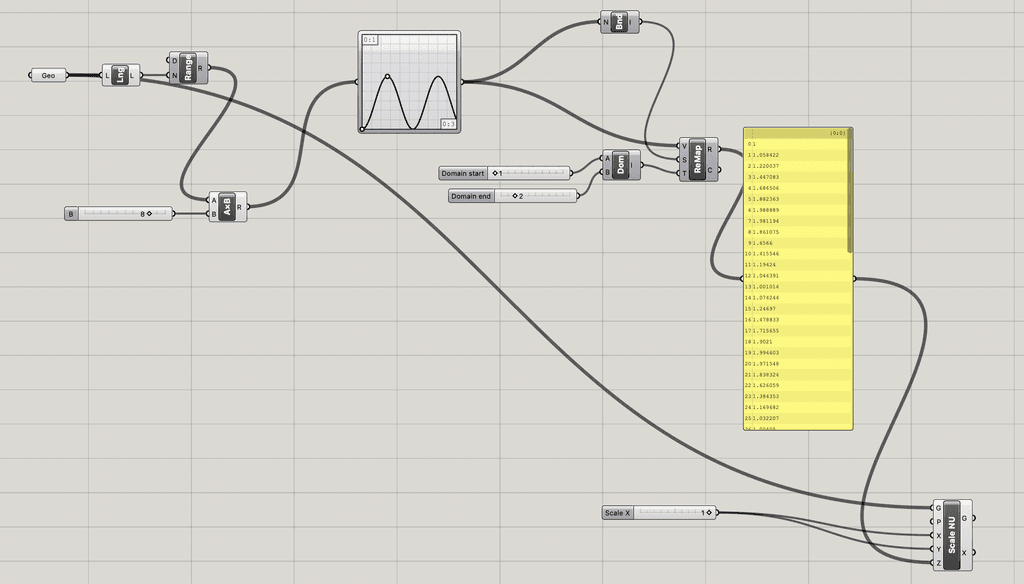The image size is (1024, 584).
Task: Click the B input of Dom
Action: tap(607, 172)
